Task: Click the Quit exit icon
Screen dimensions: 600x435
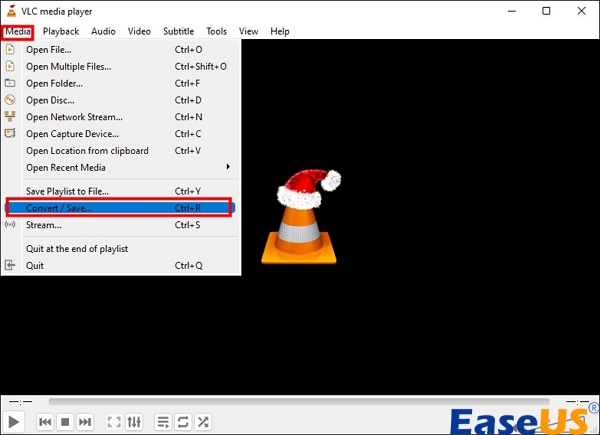Action: [x=10, y=265]
